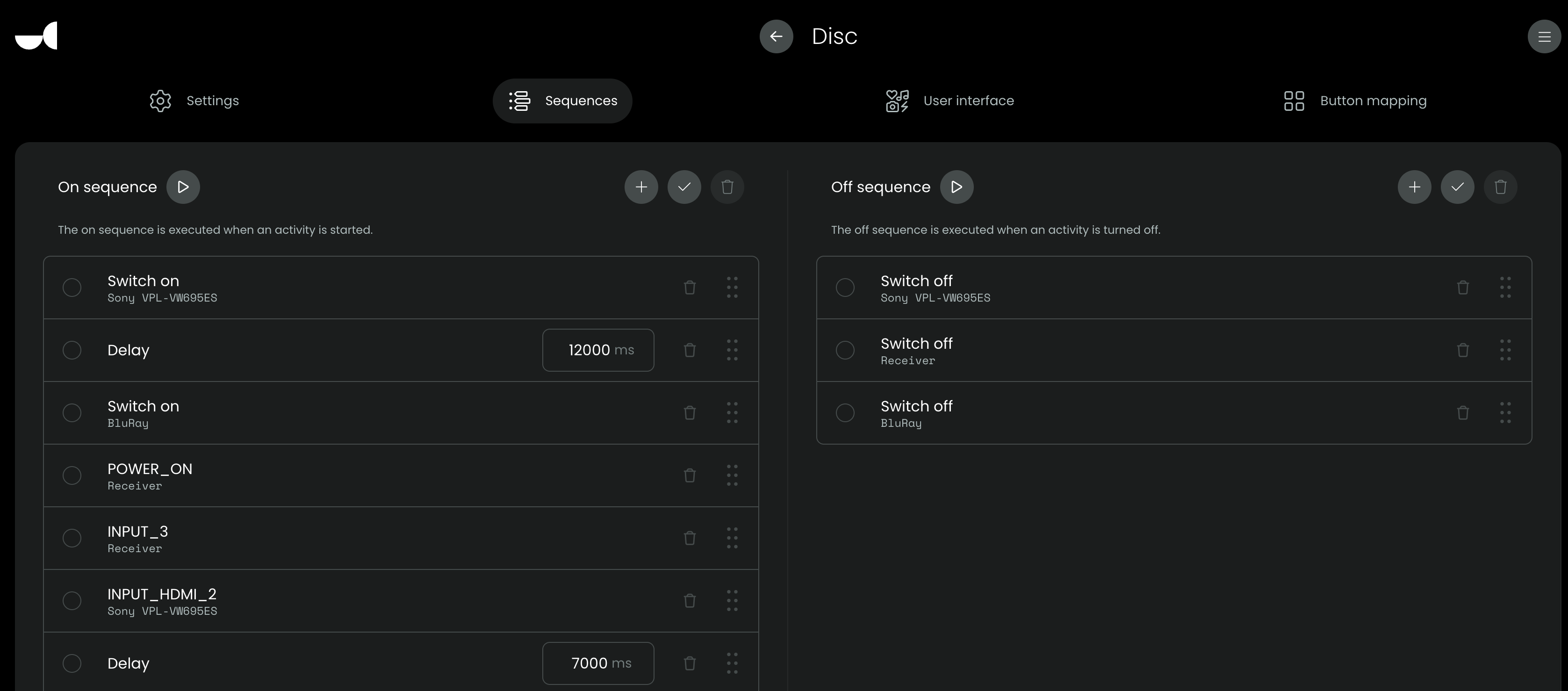This screenshot has width=1568, height=691.
Task: Select the INPUT_3 Receiver step
Action: click(x=72, y=538)
